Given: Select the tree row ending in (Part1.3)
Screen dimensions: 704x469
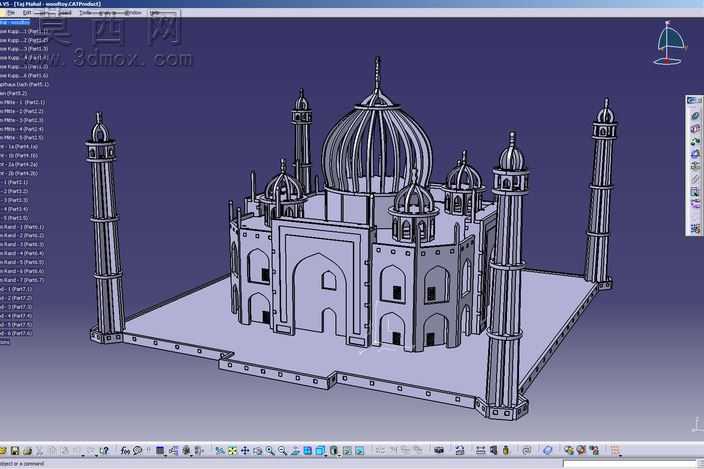Looking at the screenshot, I should click(x=24, y=49).
